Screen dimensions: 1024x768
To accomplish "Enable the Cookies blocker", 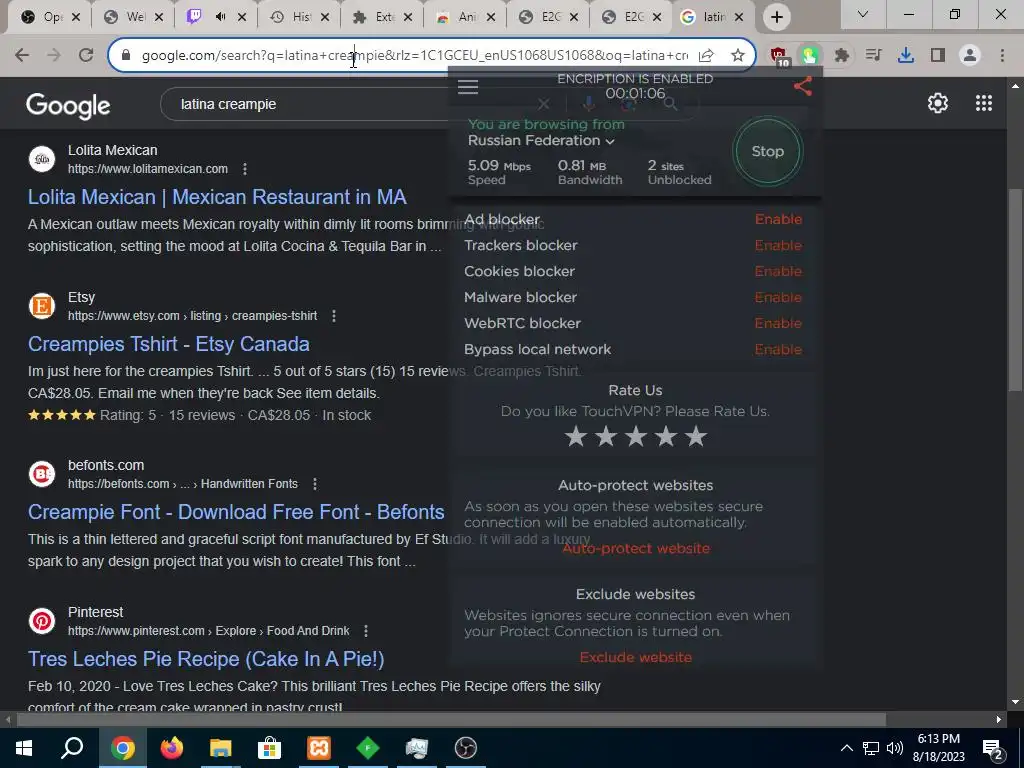I will (778, 272).
